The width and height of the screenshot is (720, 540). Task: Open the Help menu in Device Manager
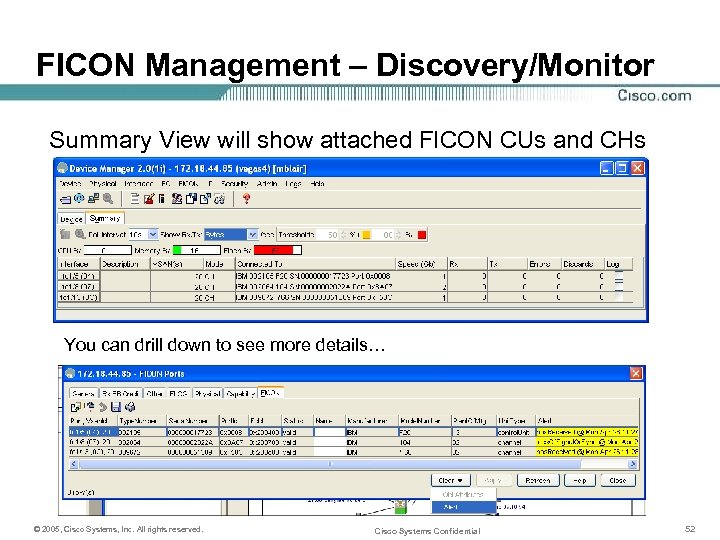pyautogui.click(x=317, y=183)
